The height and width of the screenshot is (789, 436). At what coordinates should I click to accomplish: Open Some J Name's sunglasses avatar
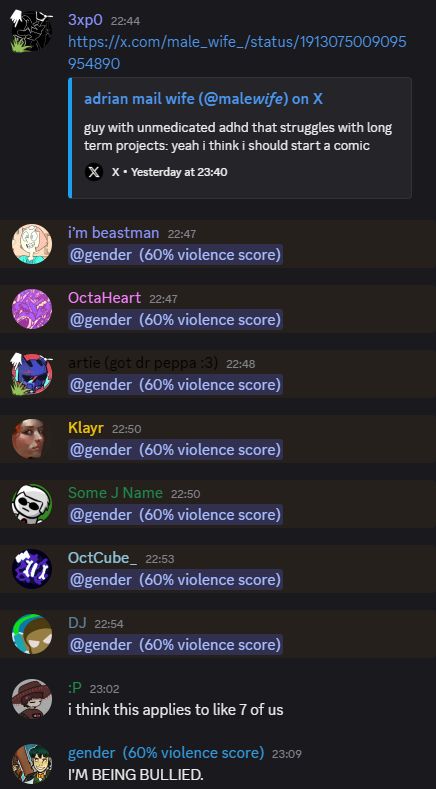[x=32, y=504]
